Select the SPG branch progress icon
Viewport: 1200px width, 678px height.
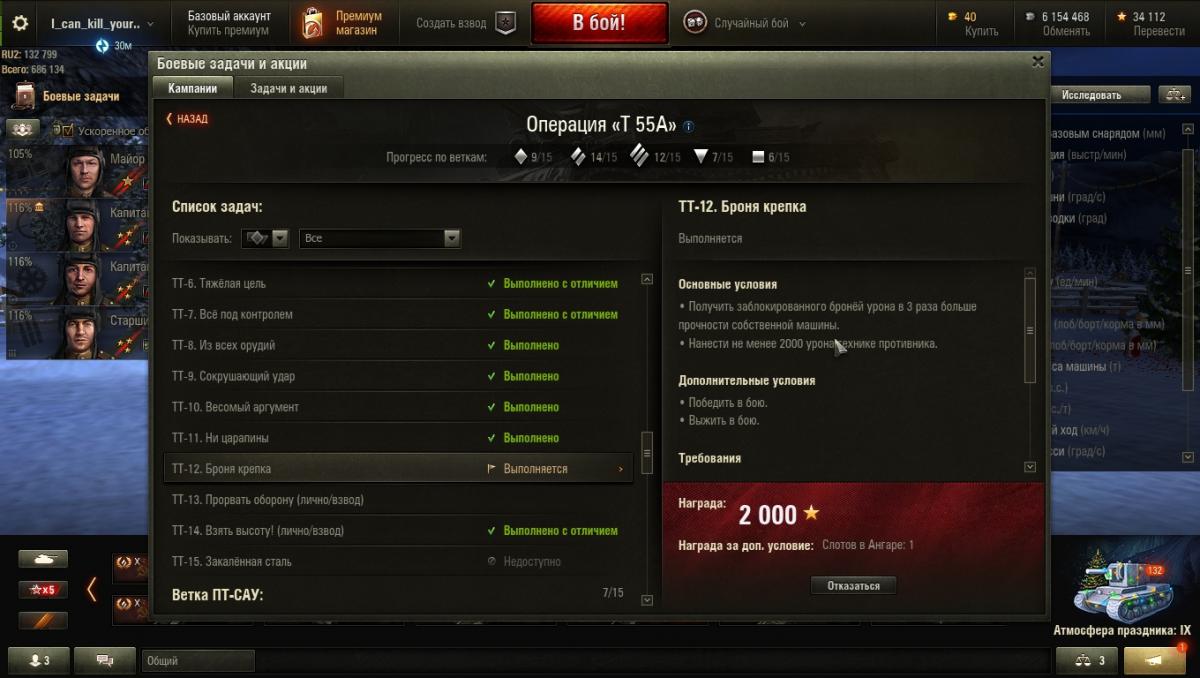coord(758,157)
